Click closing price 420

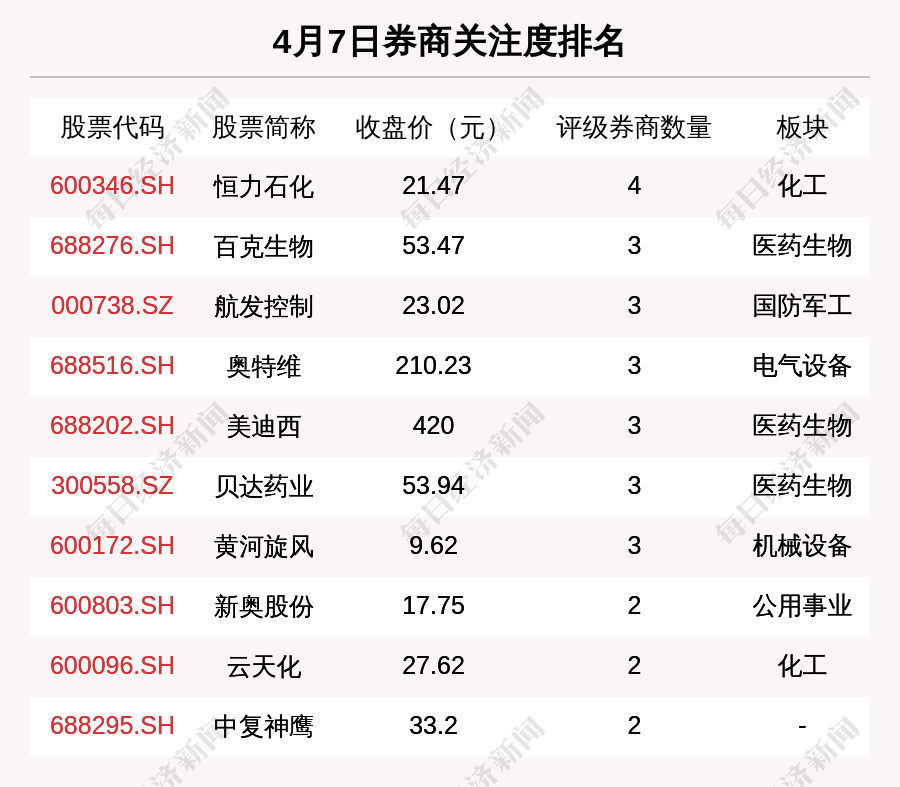point(433,426)
